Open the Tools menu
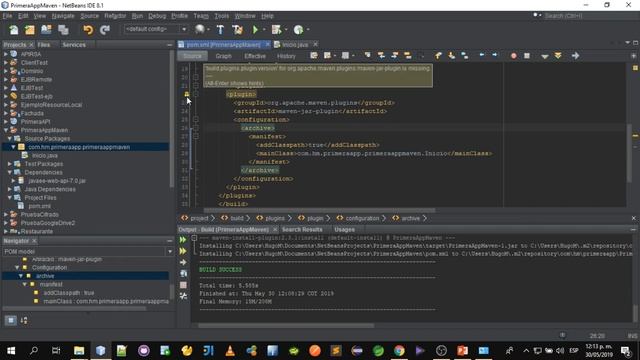Image resolution: width=640 pixels, height=360 pixels. tap(222, 16)
